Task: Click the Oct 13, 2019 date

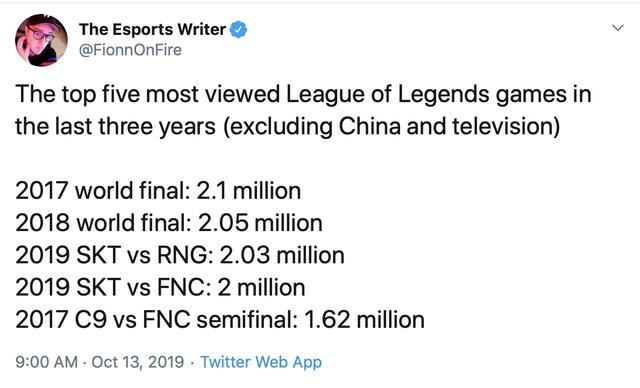Action: tap(138, 362)
